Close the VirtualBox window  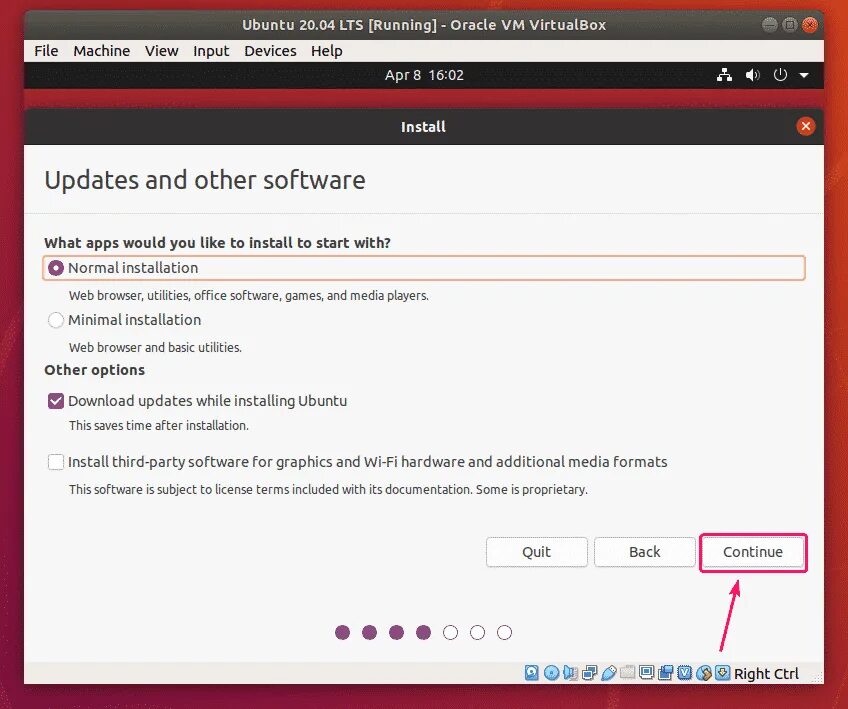(x=810, y=25)
